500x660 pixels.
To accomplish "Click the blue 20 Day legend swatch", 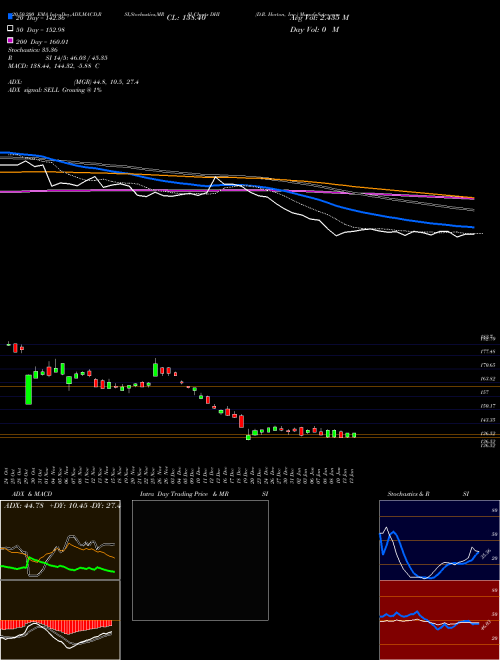I will (10, 16).
